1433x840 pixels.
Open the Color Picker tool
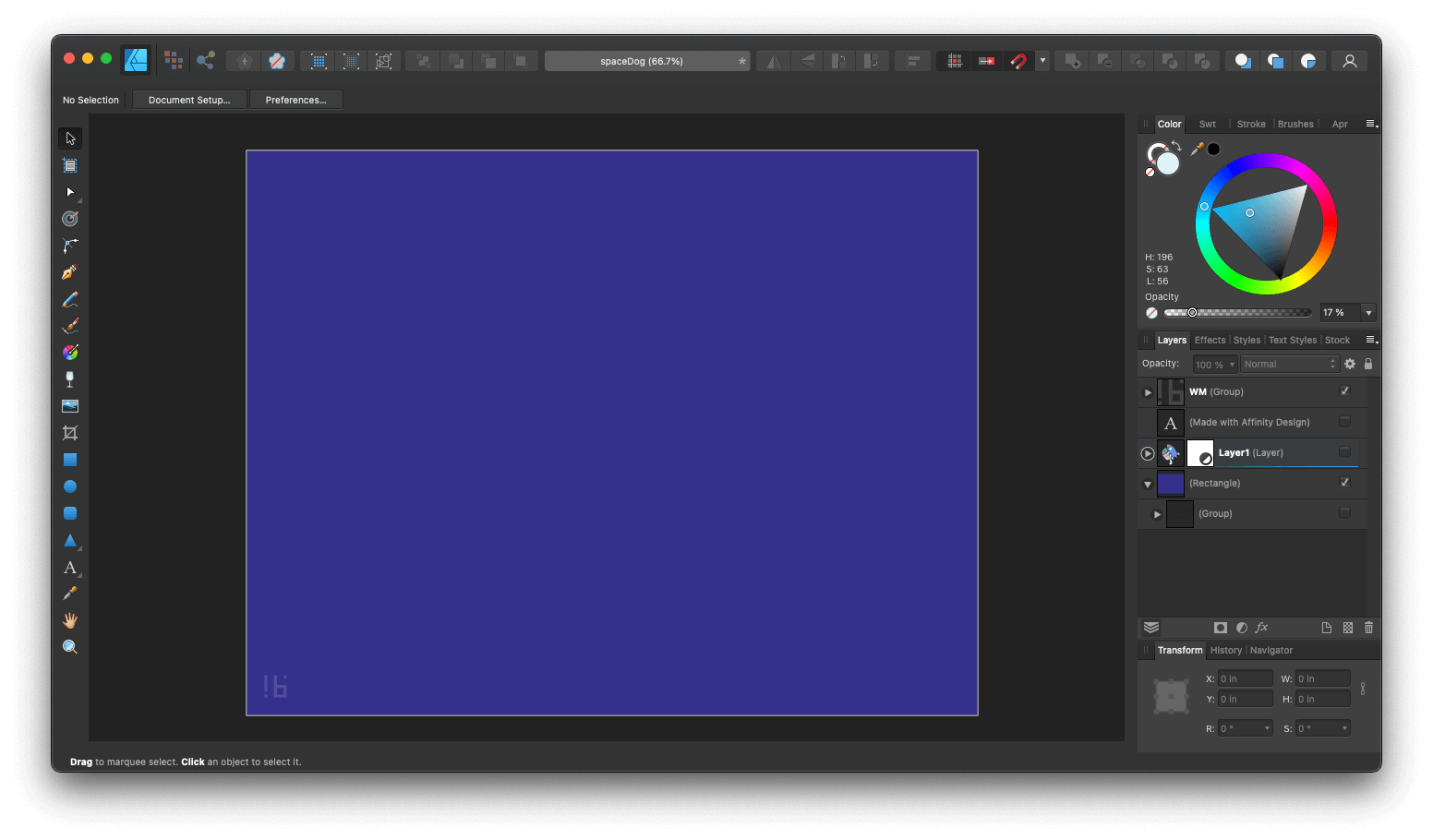coord(70,594)
